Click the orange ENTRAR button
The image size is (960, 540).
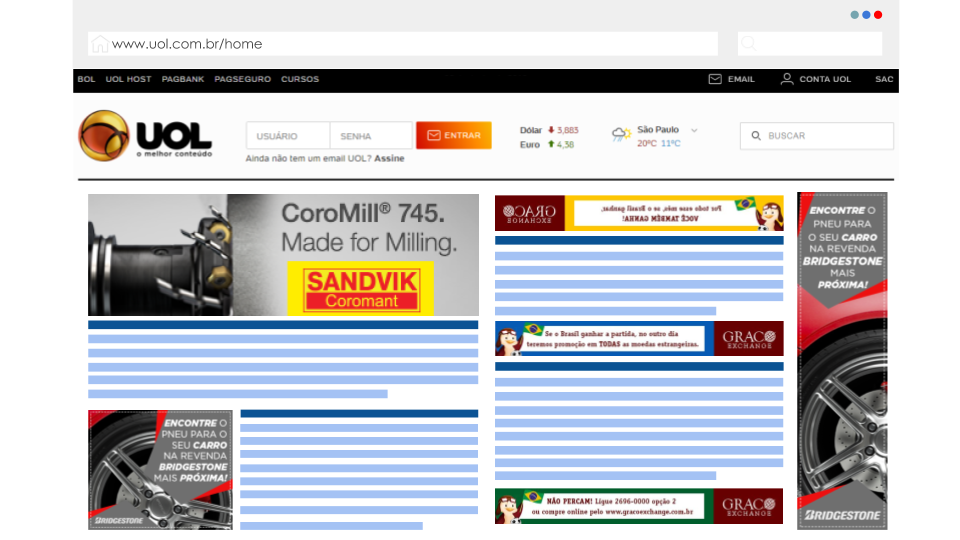pos(454,135)
